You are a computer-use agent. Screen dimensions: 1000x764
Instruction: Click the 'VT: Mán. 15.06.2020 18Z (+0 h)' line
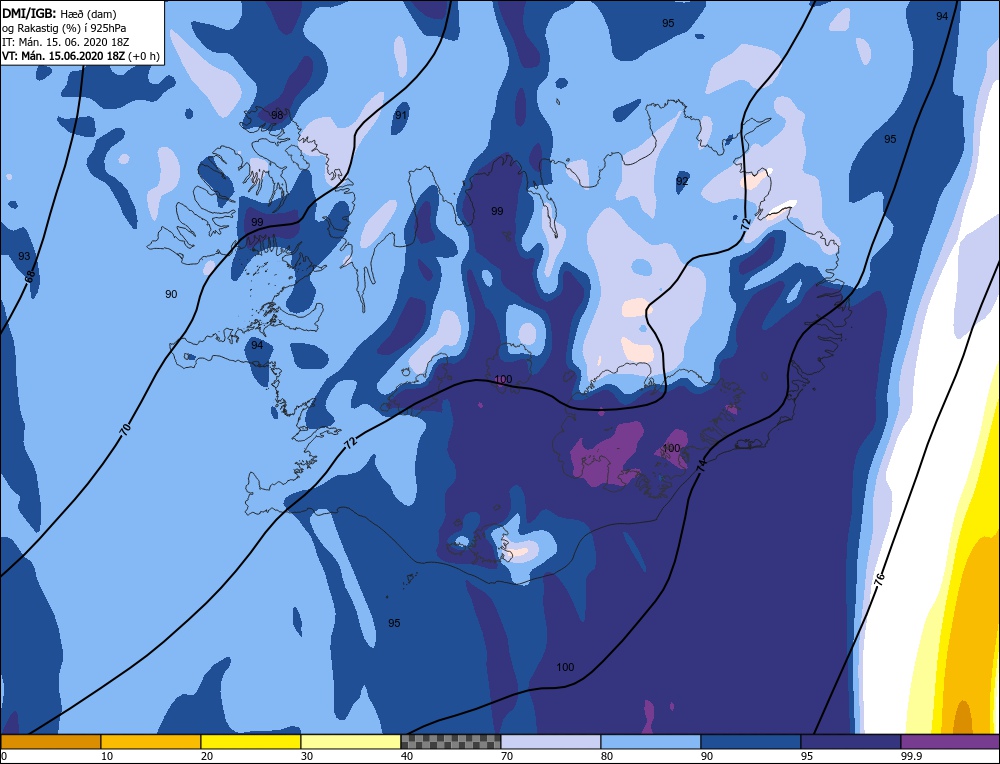coord(81,56)
